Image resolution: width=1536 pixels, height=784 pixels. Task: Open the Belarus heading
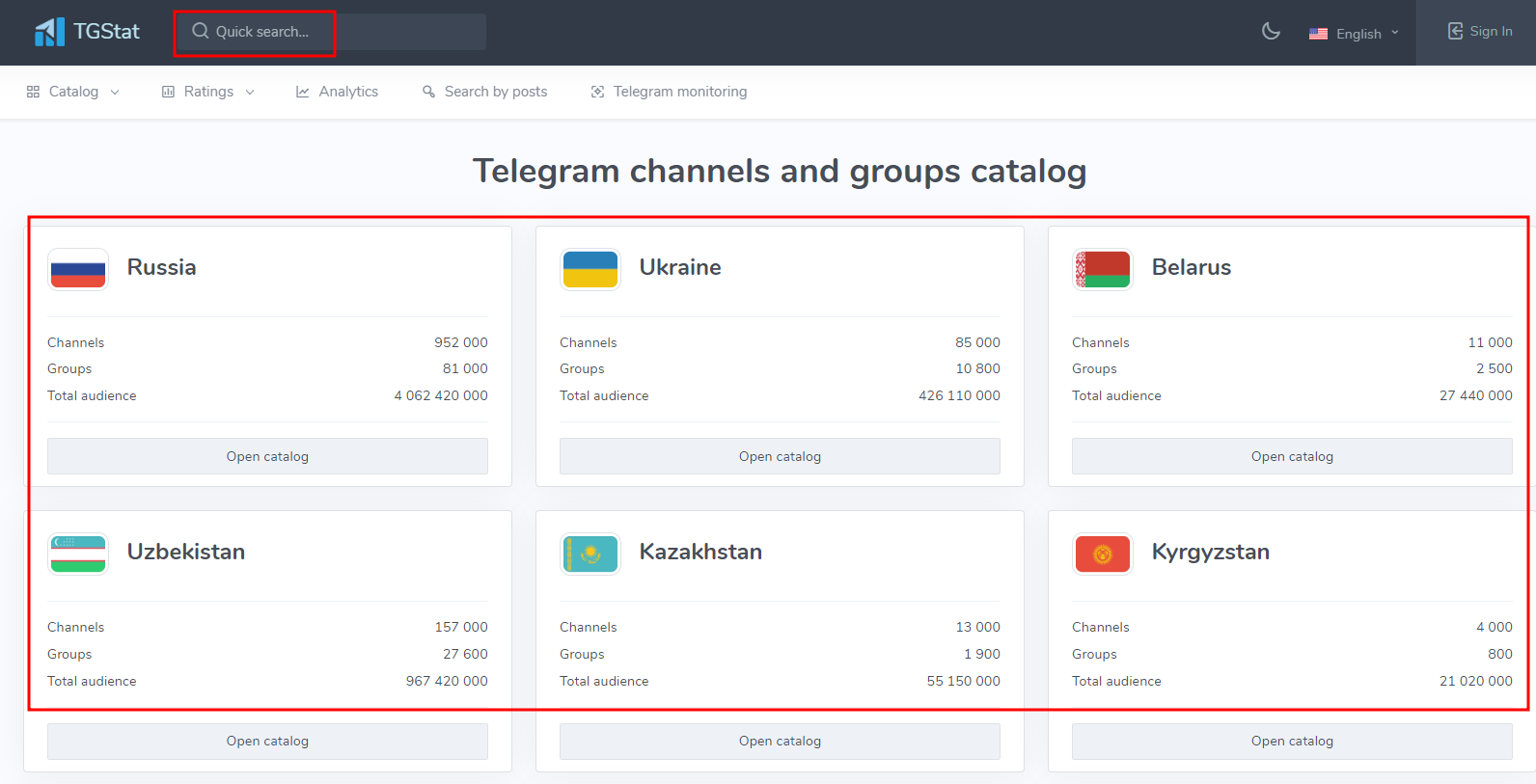[1192, 267]
